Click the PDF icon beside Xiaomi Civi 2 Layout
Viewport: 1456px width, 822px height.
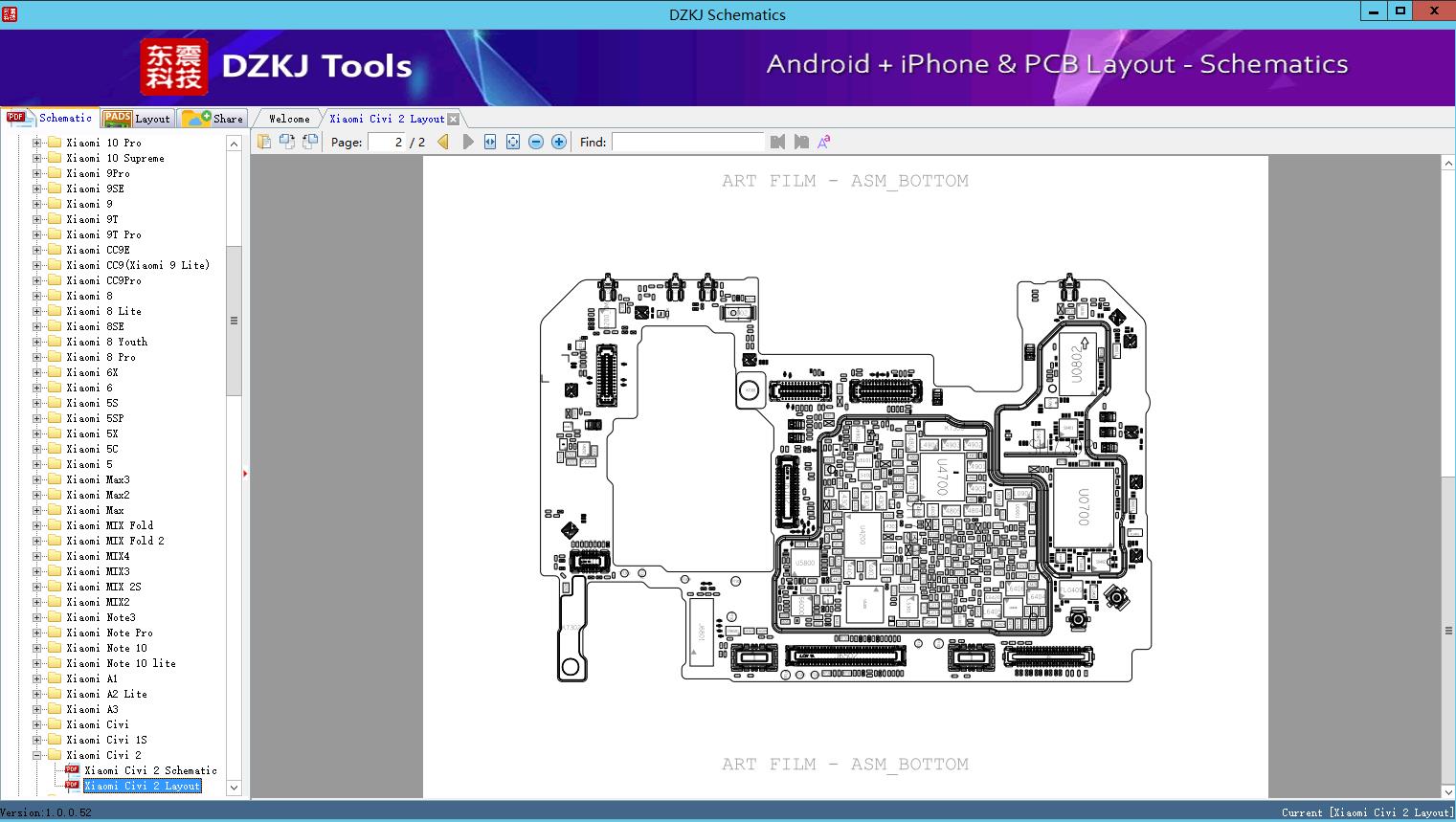pos(72,785)
